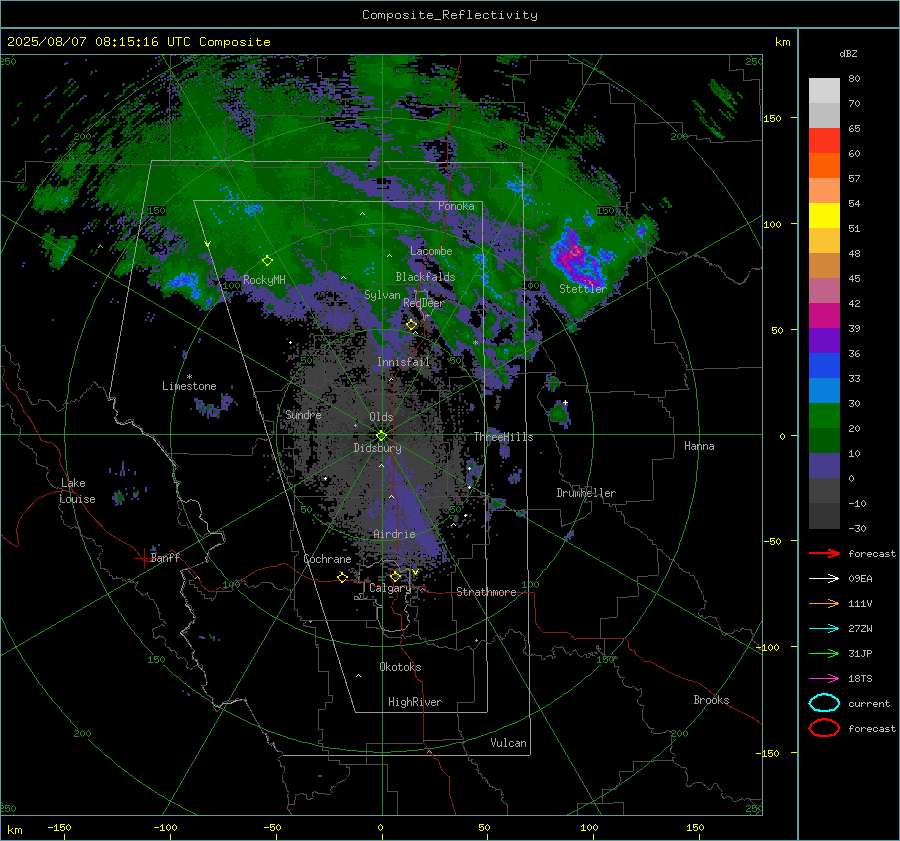The height and width of the screenshot is (841, 900).
Task: Click the red forecast arrow legend icon
Action: tap(824, 553)
